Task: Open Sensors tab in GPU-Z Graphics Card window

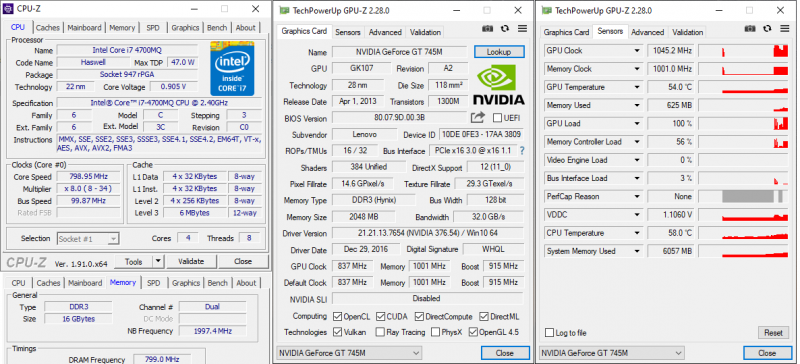Action: 348,32
